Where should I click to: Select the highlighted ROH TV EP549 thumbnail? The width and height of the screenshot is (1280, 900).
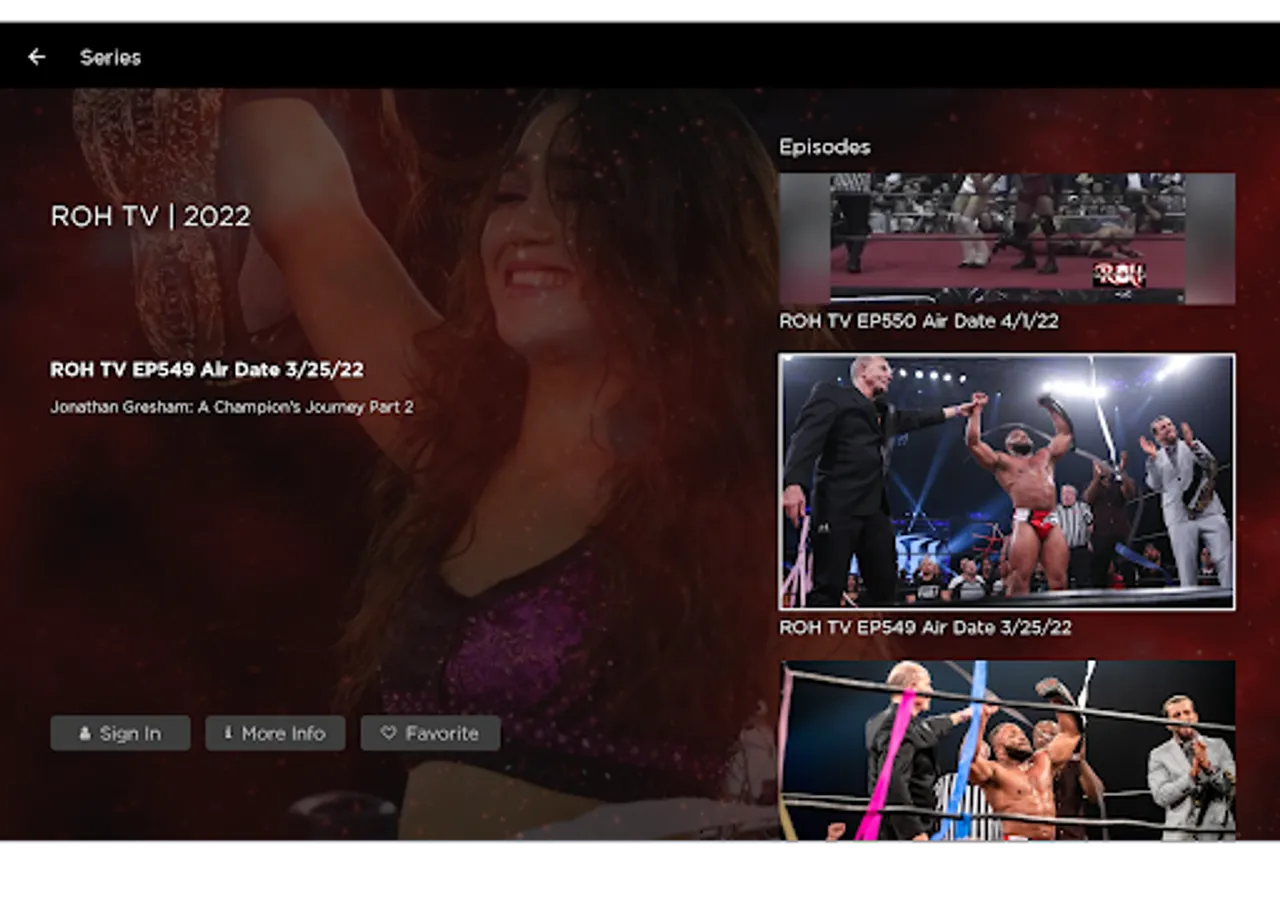coord(1007,482)
